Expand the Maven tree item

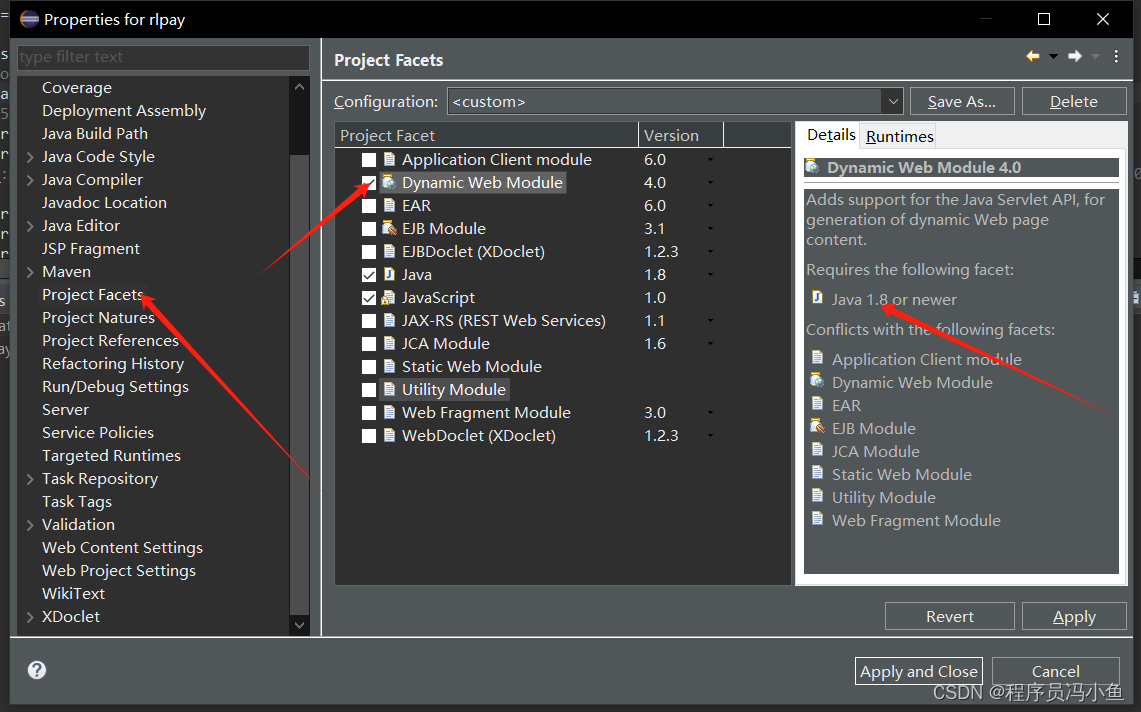click(29, 271)
